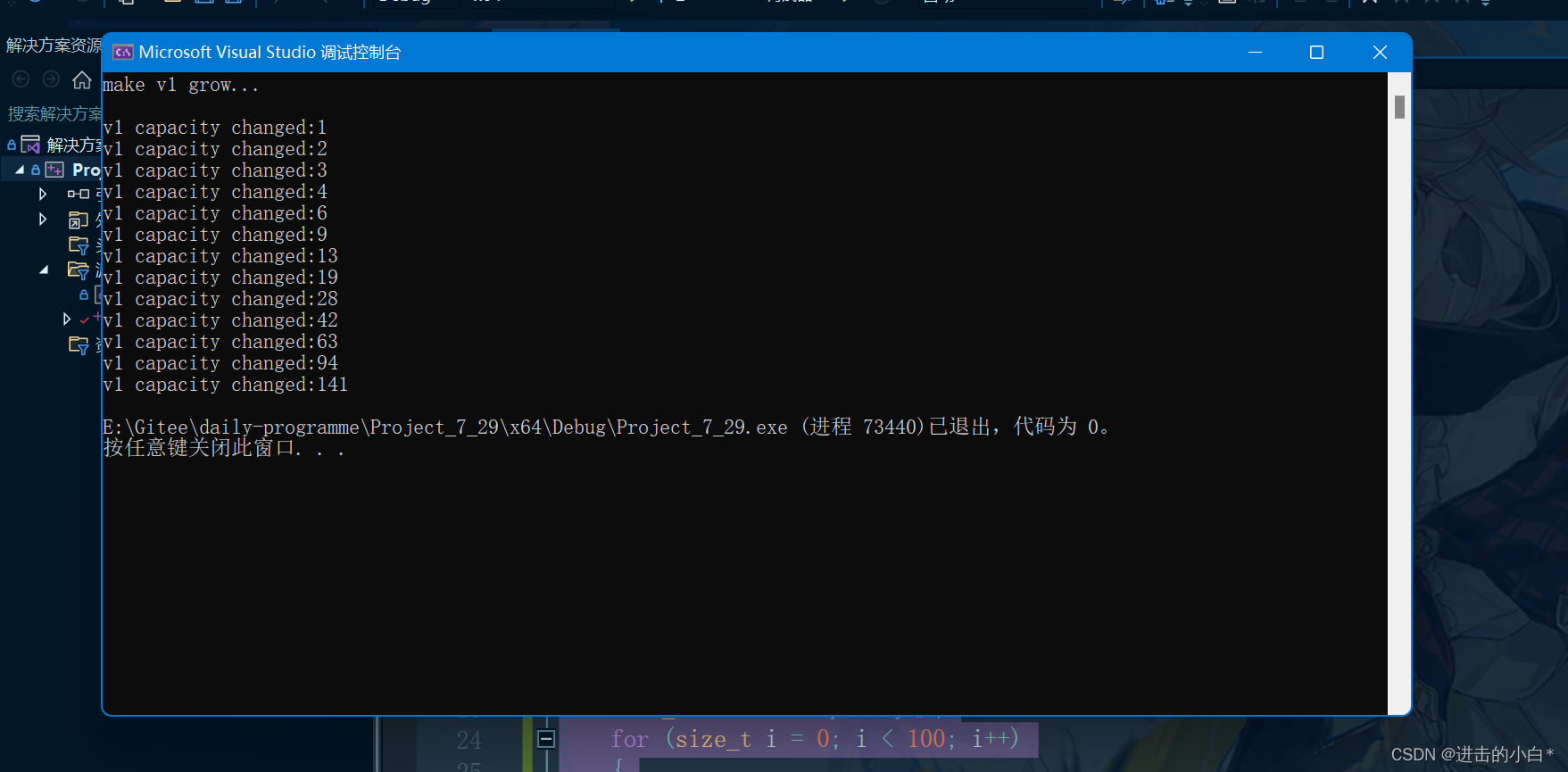The width and height of the screenshot is (1568, 772).
Task: Select the External Dependencies folder icon
Action: tap(79, 220)
